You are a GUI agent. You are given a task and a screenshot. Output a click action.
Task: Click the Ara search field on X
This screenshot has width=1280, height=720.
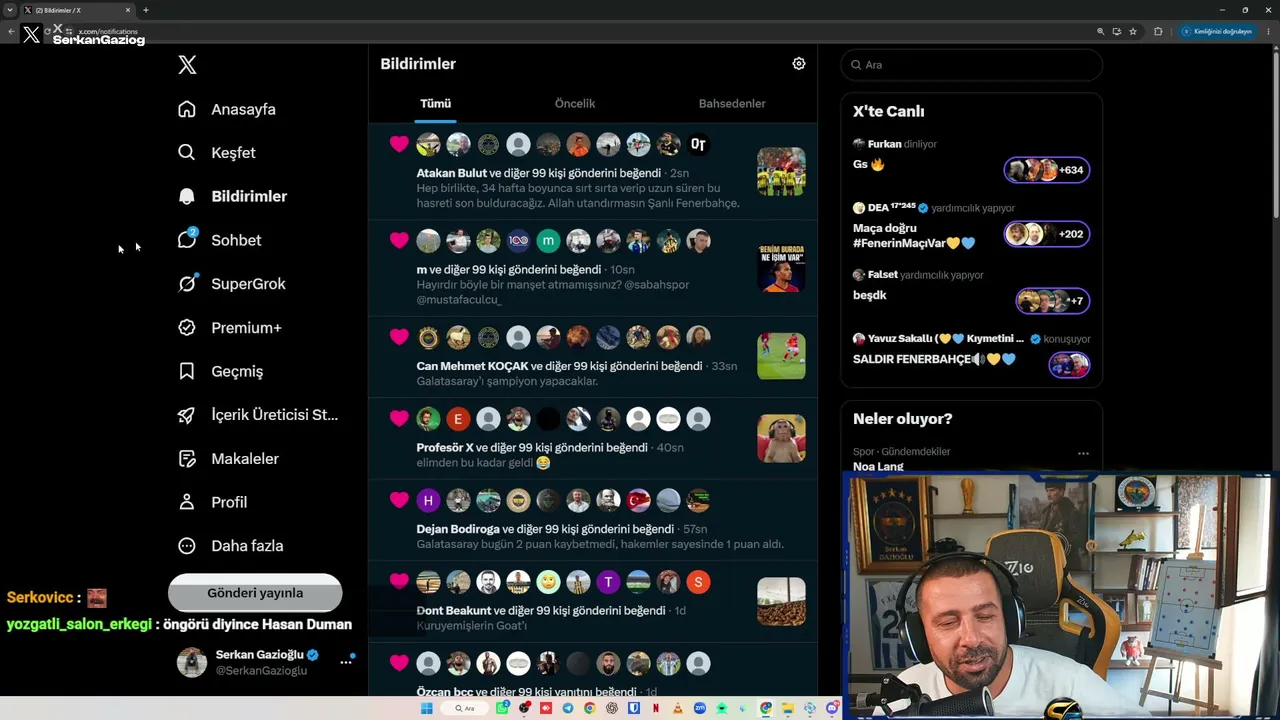click(972, 65)
